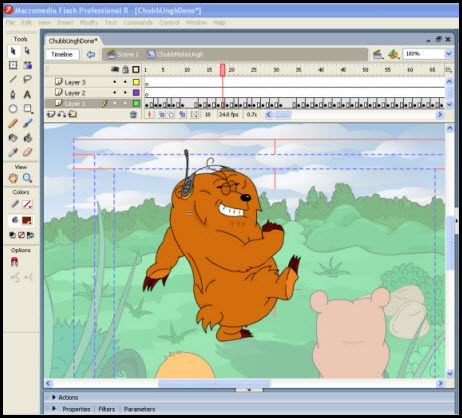
Task: Open the Edit Scene menu icon
Action: (x=377, y=54)
